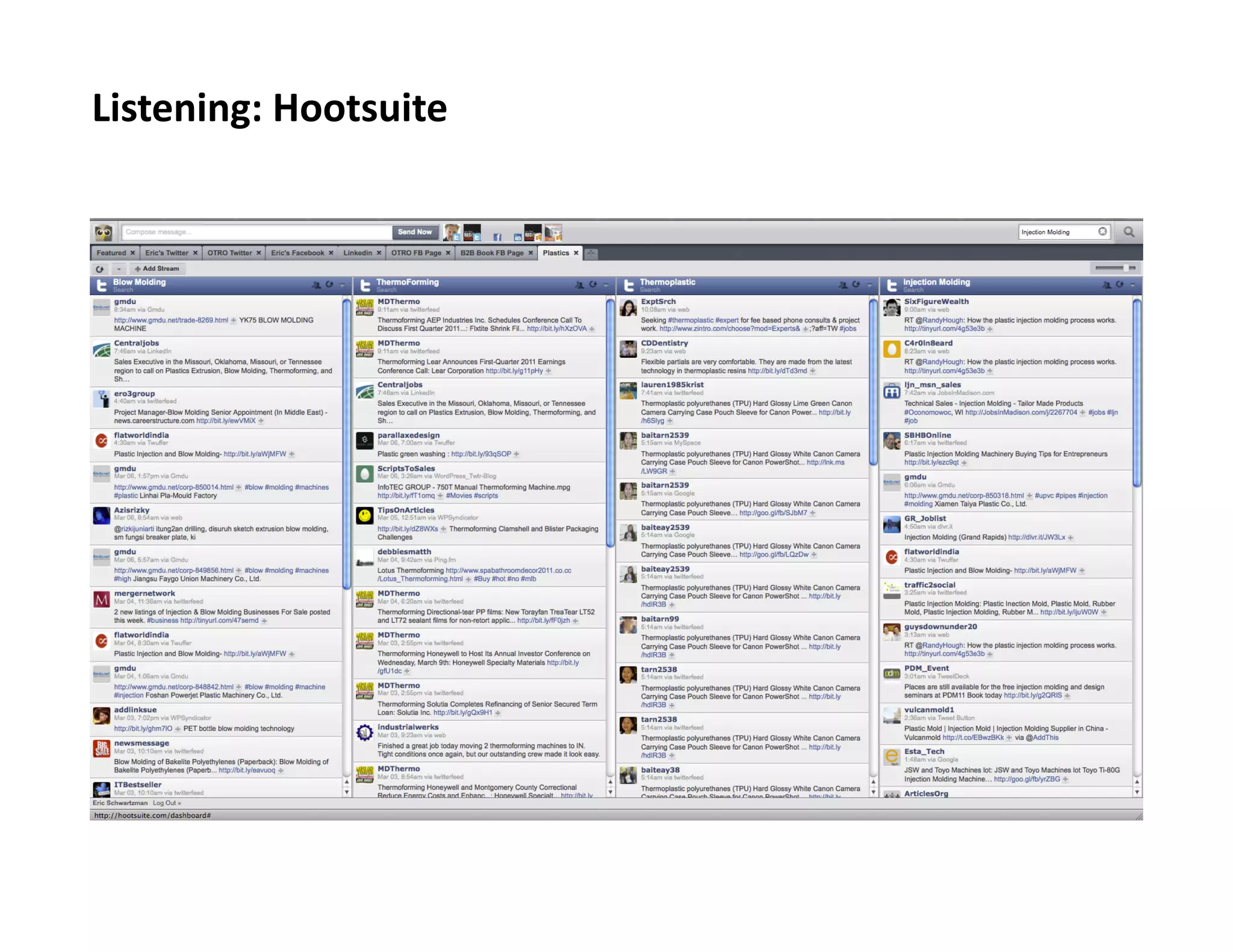
Task: Click Centraljobs username in Blow Molding
Action: (x=137, y=343)
